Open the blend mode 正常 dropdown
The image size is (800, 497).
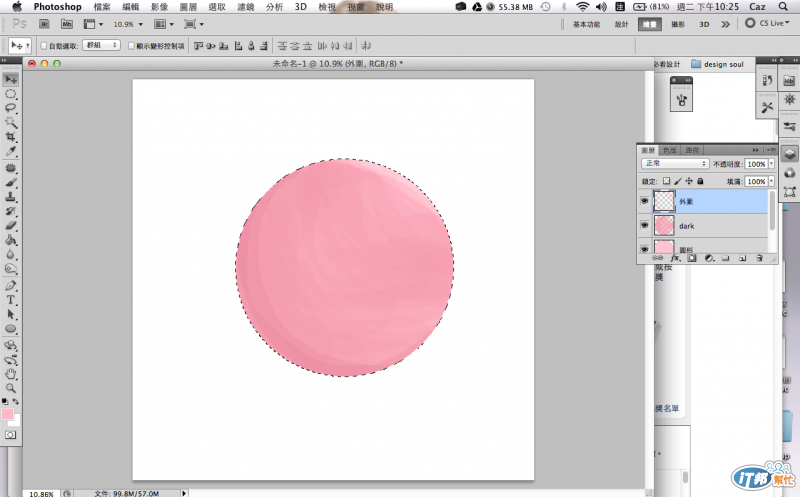coord(675,163)
